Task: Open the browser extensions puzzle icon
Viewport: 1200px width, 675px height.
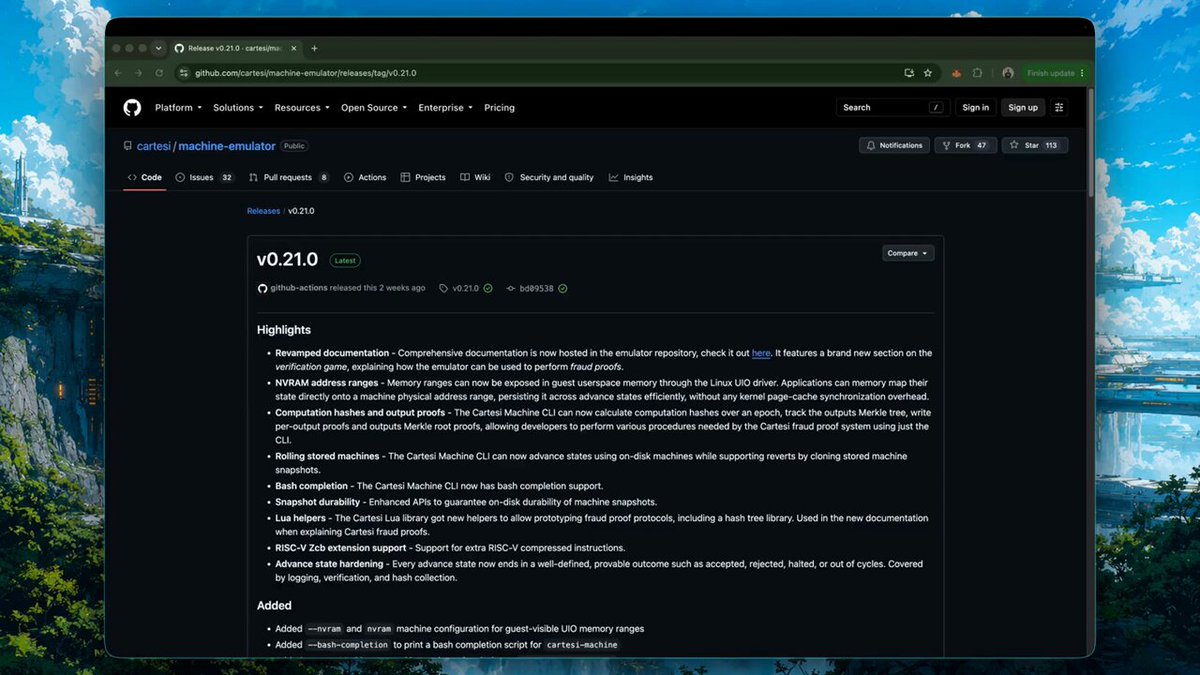Action: tap(977, 73)
